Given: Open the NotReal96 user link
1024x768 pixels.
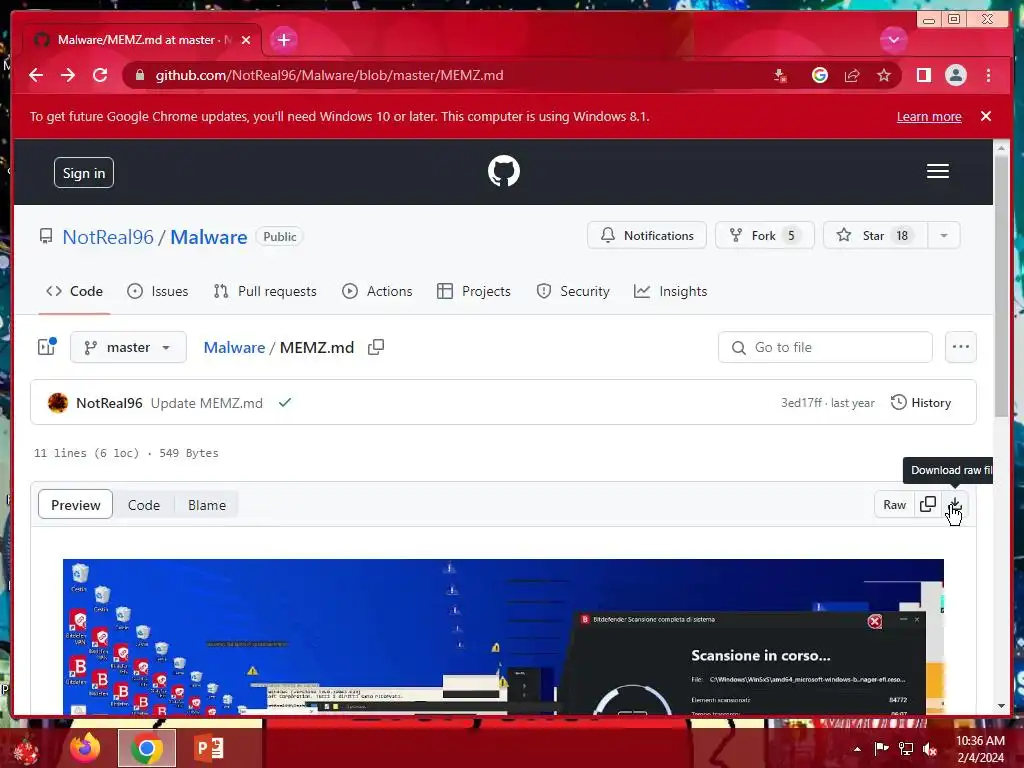Looking at the screenshot, I should 108,236.
